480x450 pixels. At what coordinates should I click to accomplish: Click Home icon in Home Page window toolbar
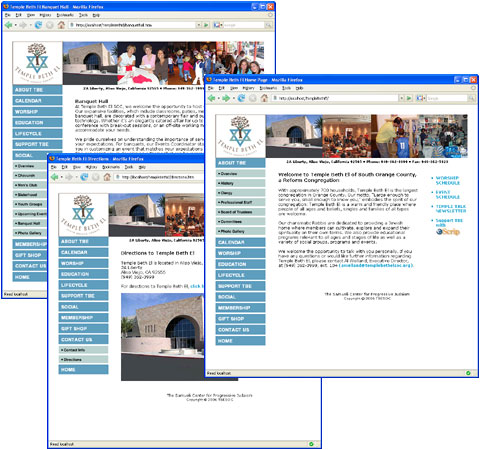tap(264, 98)
